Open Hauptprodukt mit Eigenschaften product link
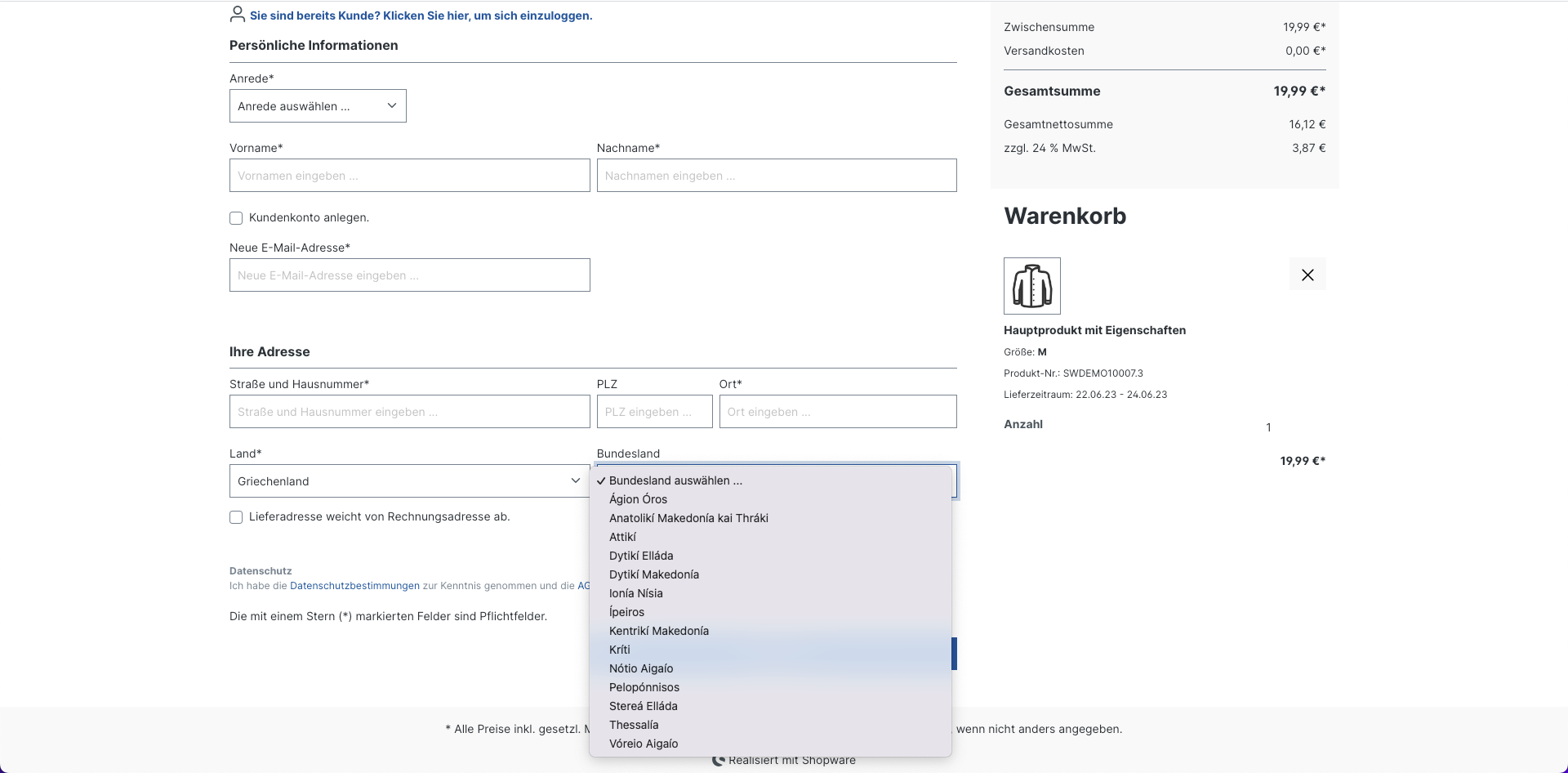The height and width of the screenshot is (773, 1568). click(x=1094, y=330)
